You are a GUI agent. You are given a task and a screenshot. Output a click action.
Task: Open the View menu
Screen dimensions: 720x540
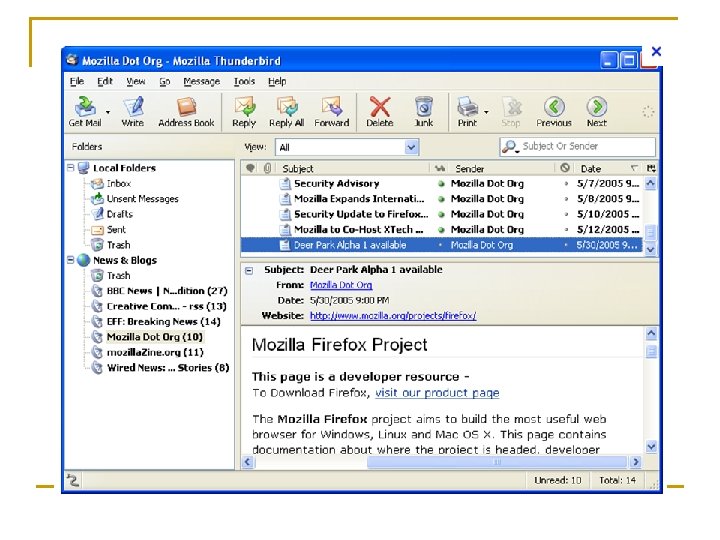point(135,81)
